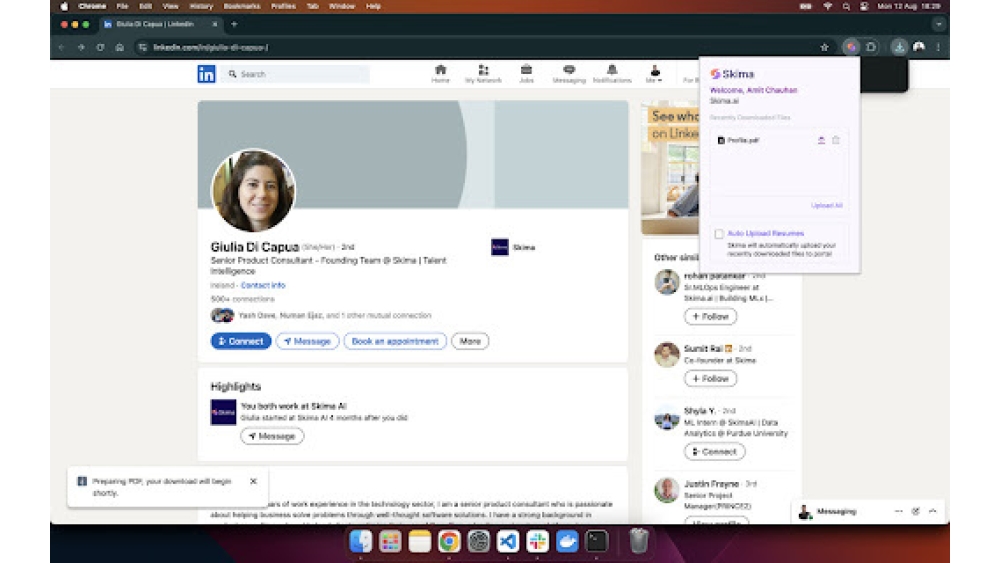Enable Auto Upload Resumes checkbox
This screenshot has width=1000, height=563.
click(x=719, y=234)
